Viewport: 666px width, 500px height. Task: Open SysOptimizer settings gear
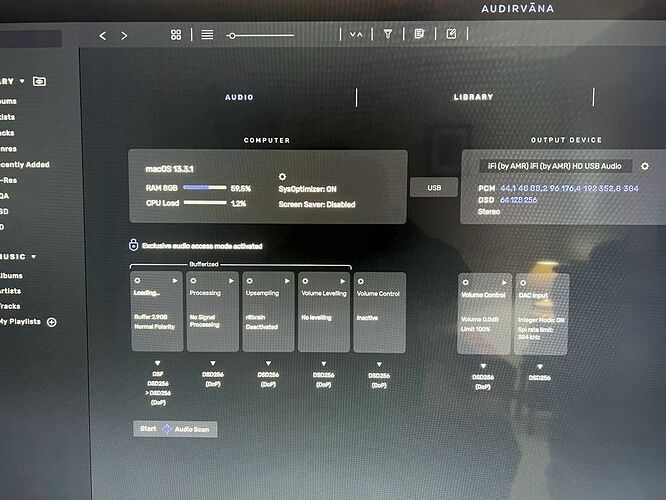coord(282,176)
